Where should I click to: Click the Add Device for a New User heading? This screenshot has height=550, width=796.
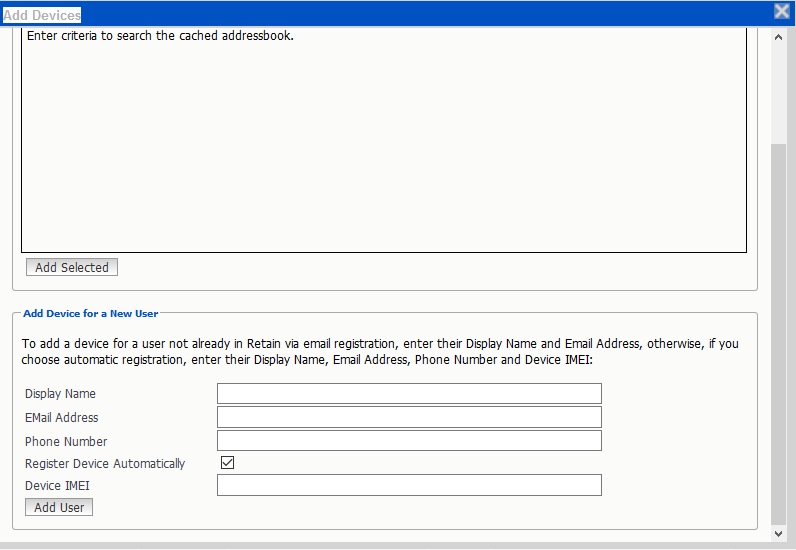[x=91, y=314]
